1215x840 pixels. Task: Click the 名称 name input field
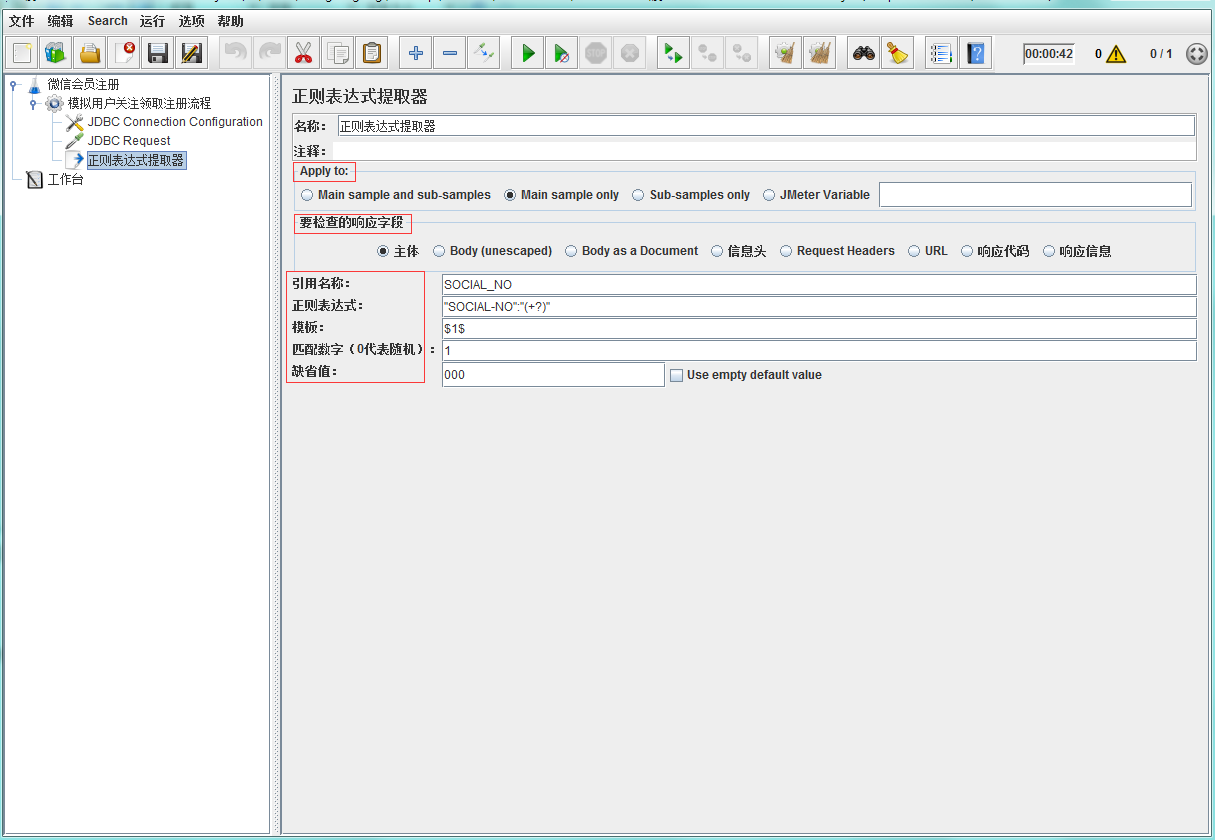(x=766, y=126)
